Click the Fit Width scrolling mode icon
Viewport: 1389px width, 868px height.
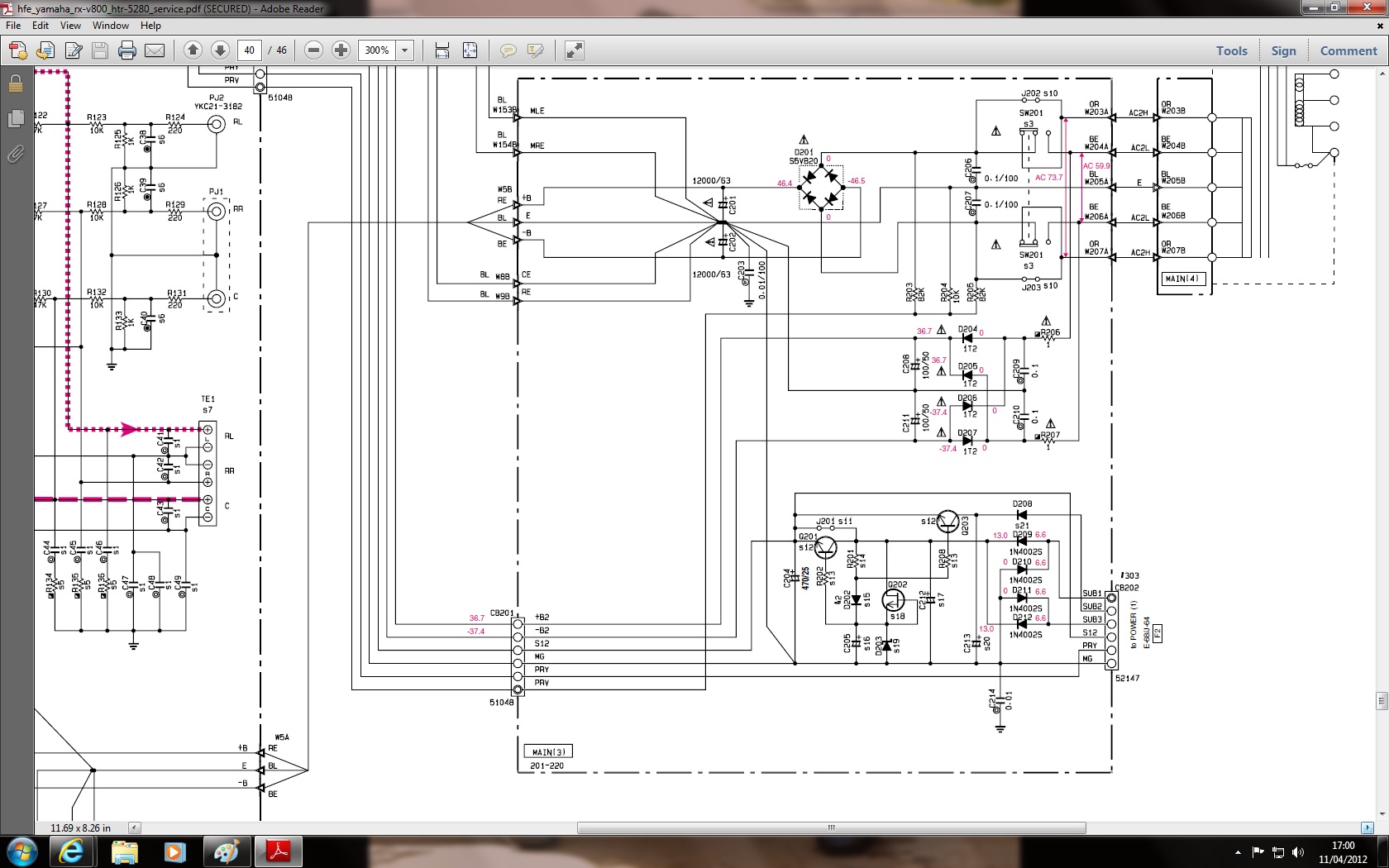(x=442, y=50)
